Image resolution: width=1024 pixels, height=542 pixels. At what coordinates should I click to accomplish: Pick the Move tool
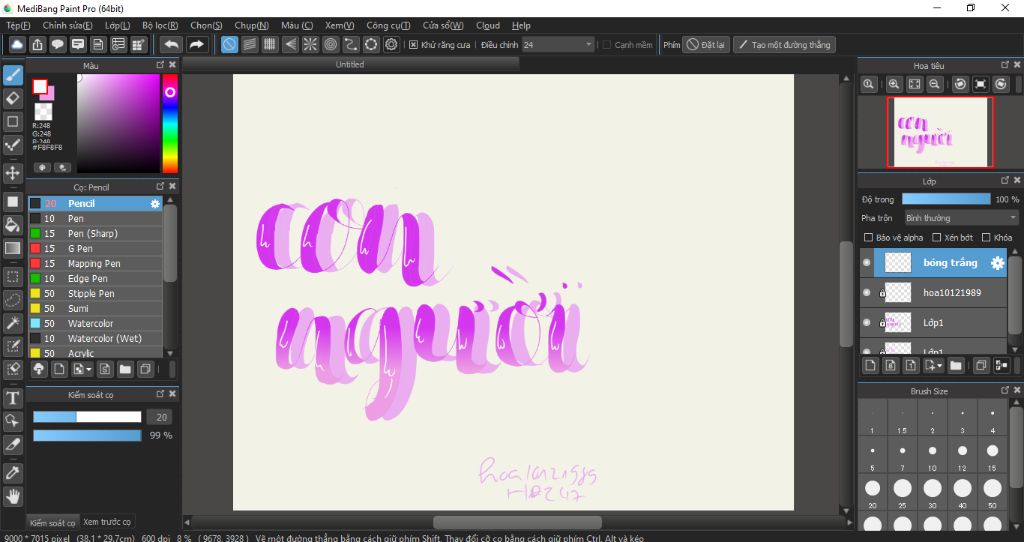(x=12, y=173)
